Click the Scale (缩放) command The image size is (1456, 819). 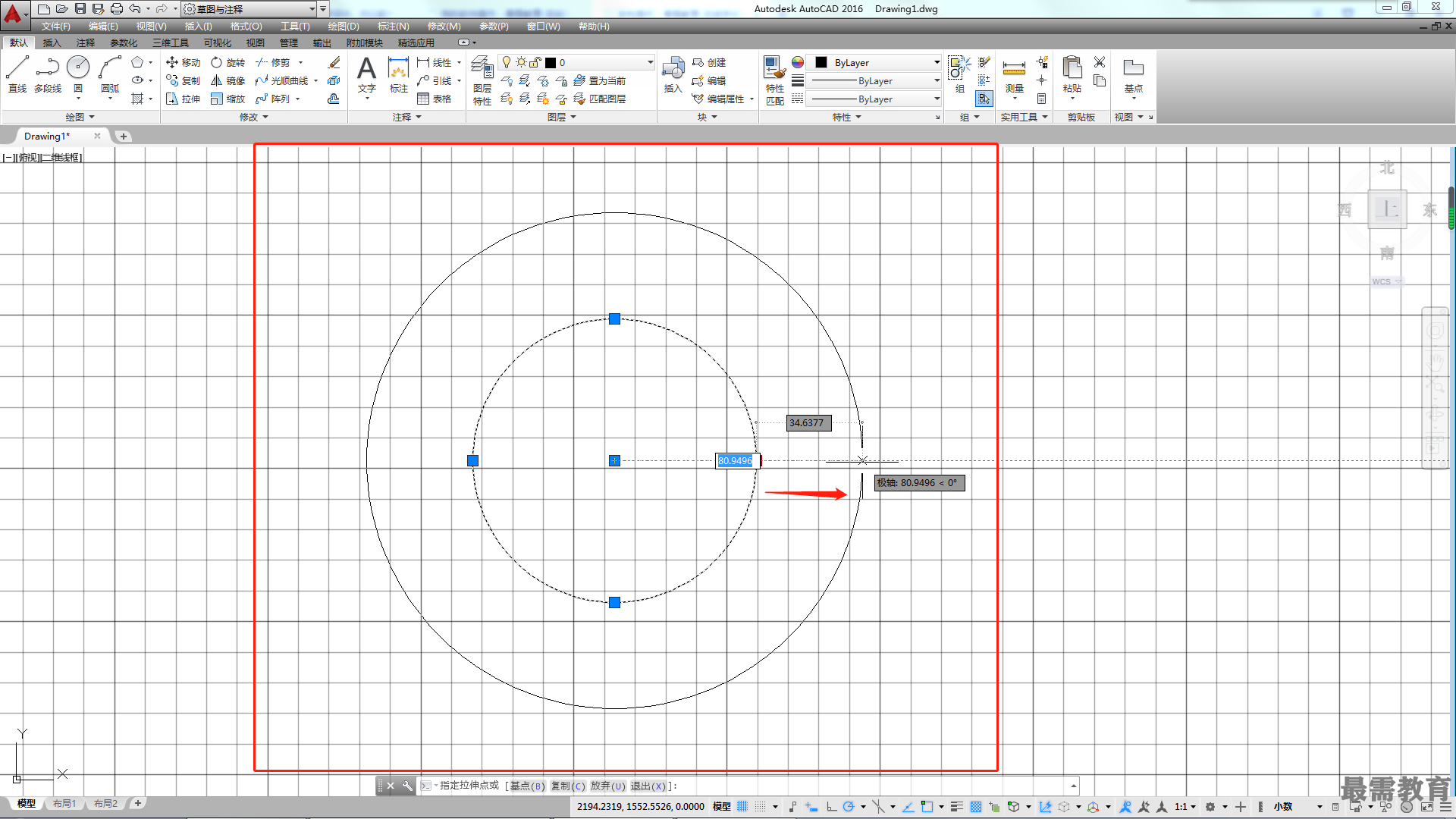pyautogui.click(x=227, y=99)
